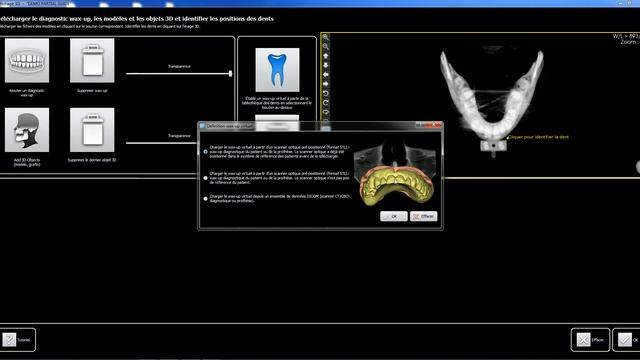This screenshot has width=640, height=360.
Task: Click the 'Supprimer wax-up' trash icon
Action: 92,60
